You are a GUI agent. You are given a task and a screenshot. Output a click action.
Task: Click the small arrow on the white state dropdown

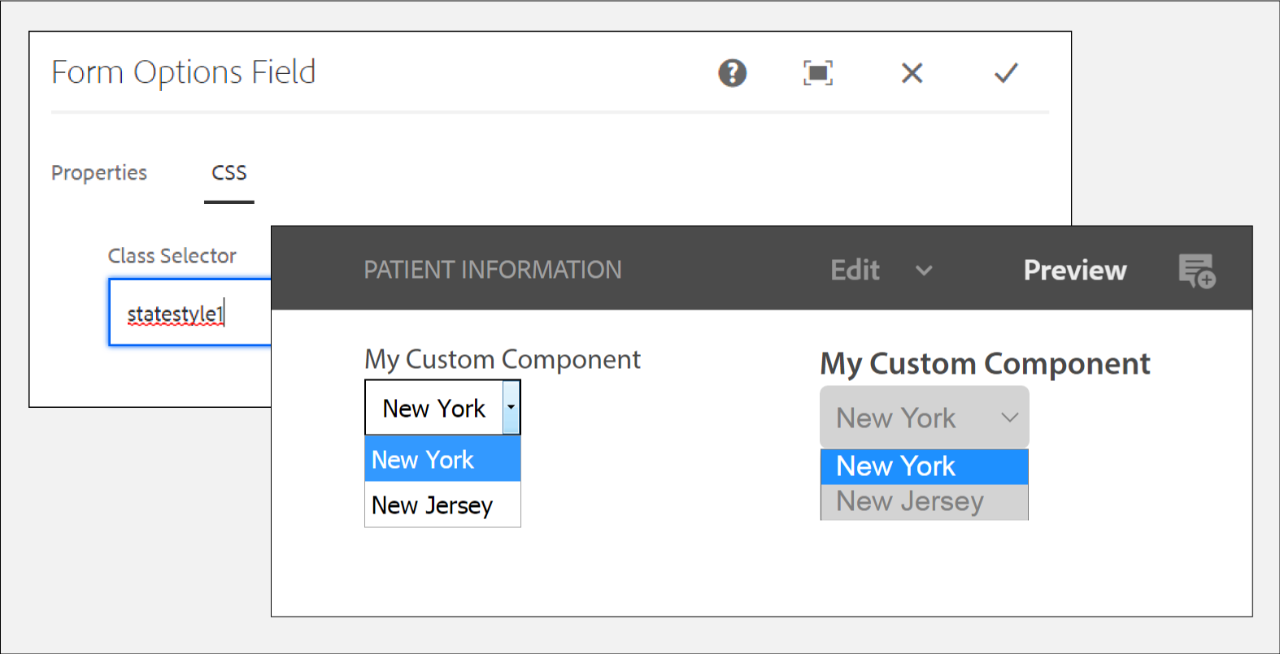pos(510,408)
